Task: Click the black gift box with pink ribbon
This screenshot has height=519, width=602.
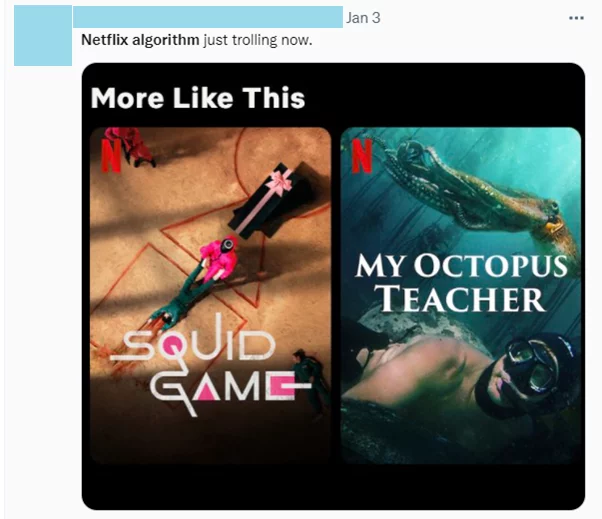Action: pyautogui.click(x=271, y=200)
